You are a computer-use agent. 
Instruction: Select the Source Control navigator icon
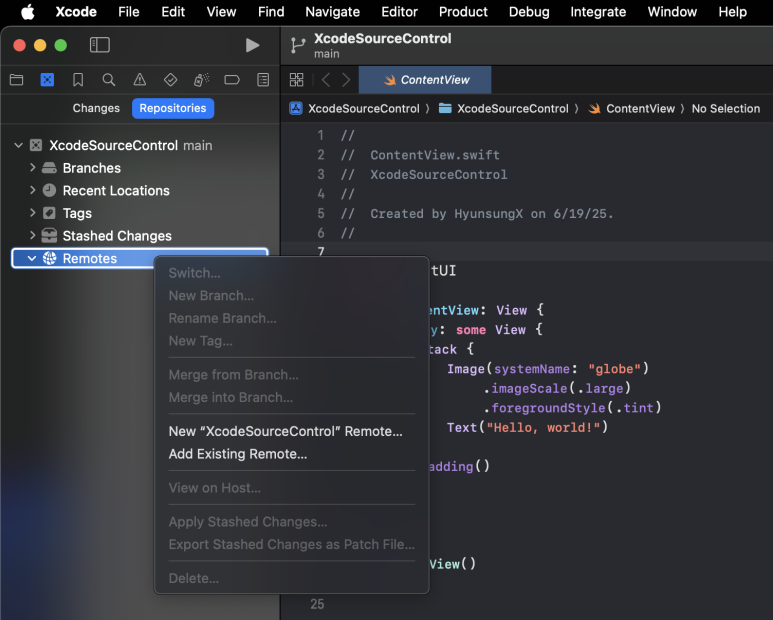(x=47, y=79)
